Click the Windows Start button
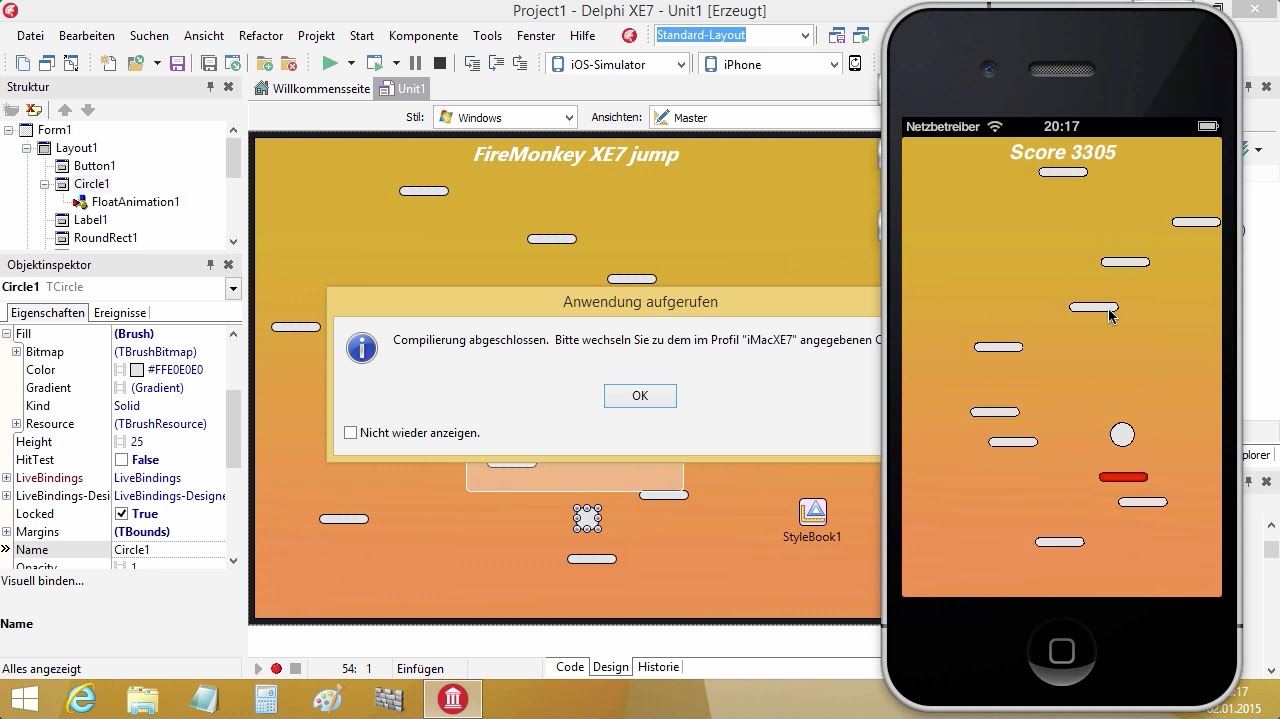This screenshot has width=1280, height=719. 24,698
